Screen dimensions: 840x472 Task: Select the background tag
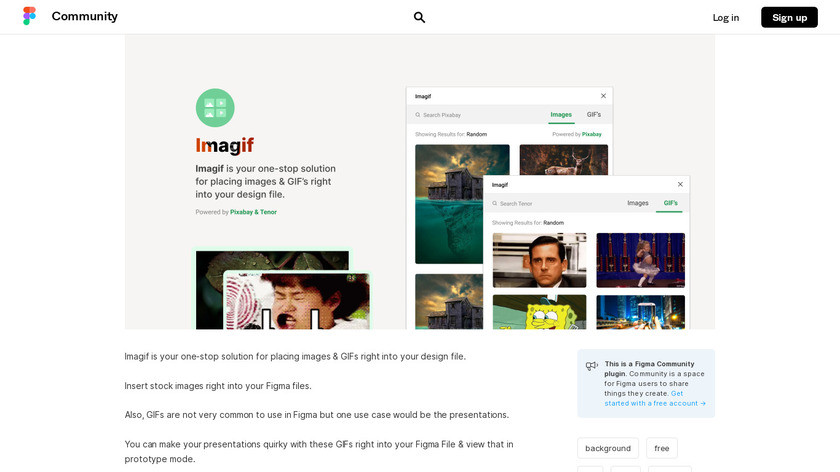608,448
